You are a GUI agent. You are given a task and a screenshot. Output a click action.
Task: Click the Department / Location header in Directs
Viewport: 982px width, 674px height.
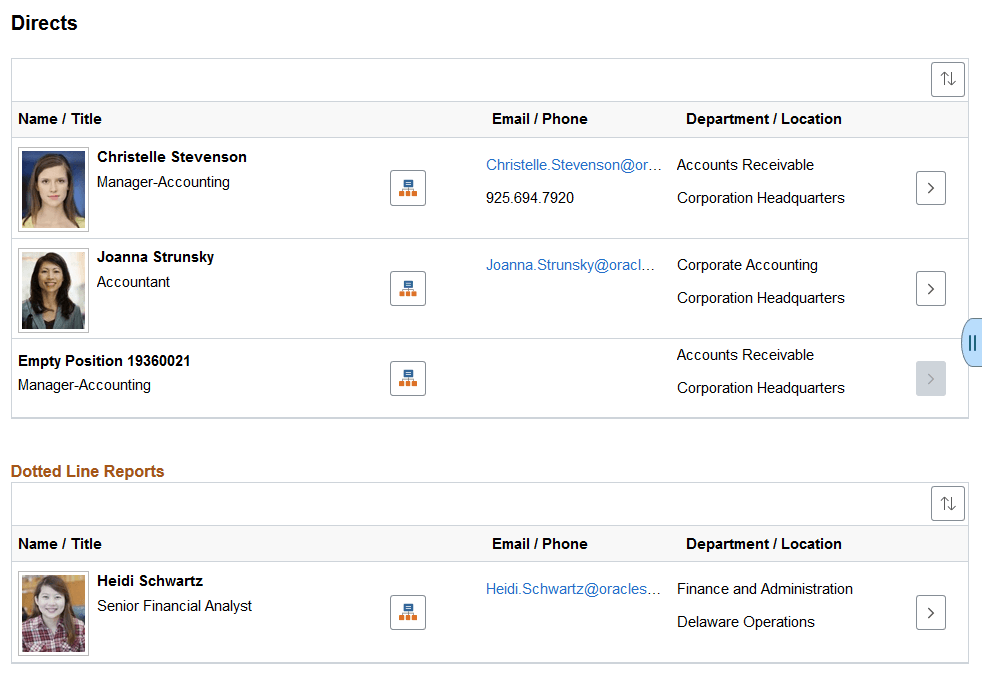tap(763, 119)
